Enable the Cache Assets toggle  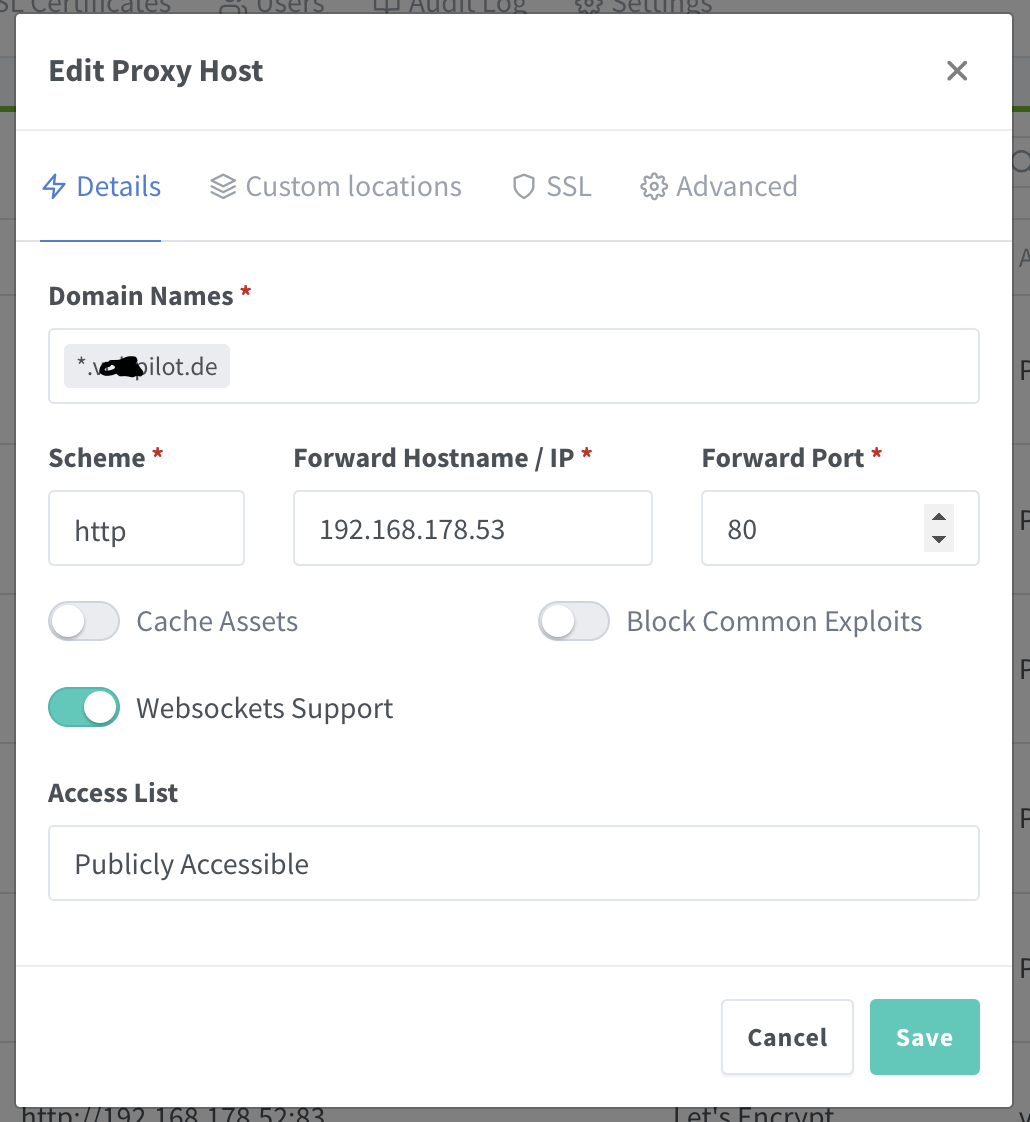(x=84, y=621)
